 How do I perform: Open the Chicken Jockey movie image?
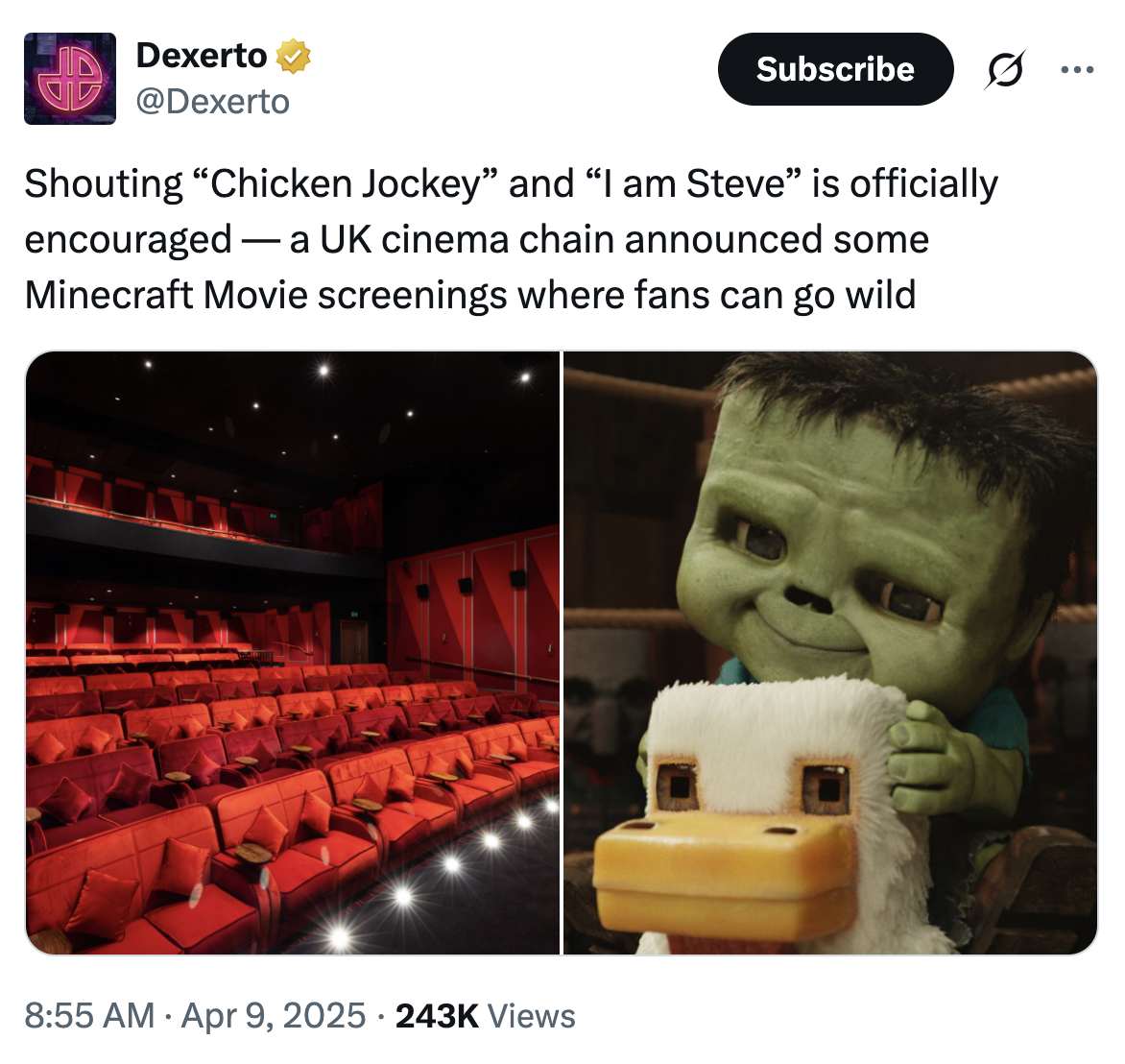(x=830, y=653)
